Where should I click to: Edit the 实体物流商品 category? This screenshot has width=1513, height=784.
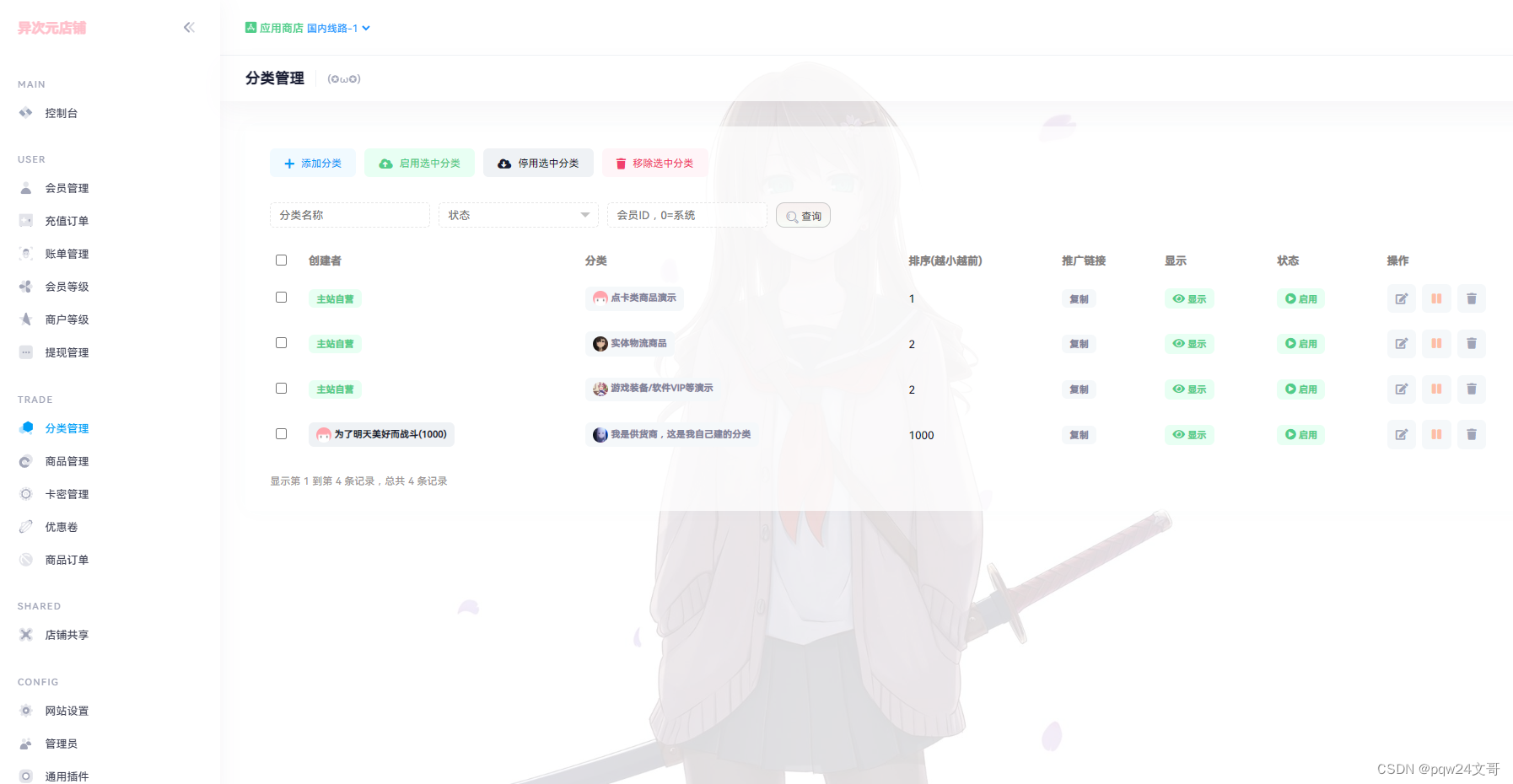click(x=1402, y=343)
